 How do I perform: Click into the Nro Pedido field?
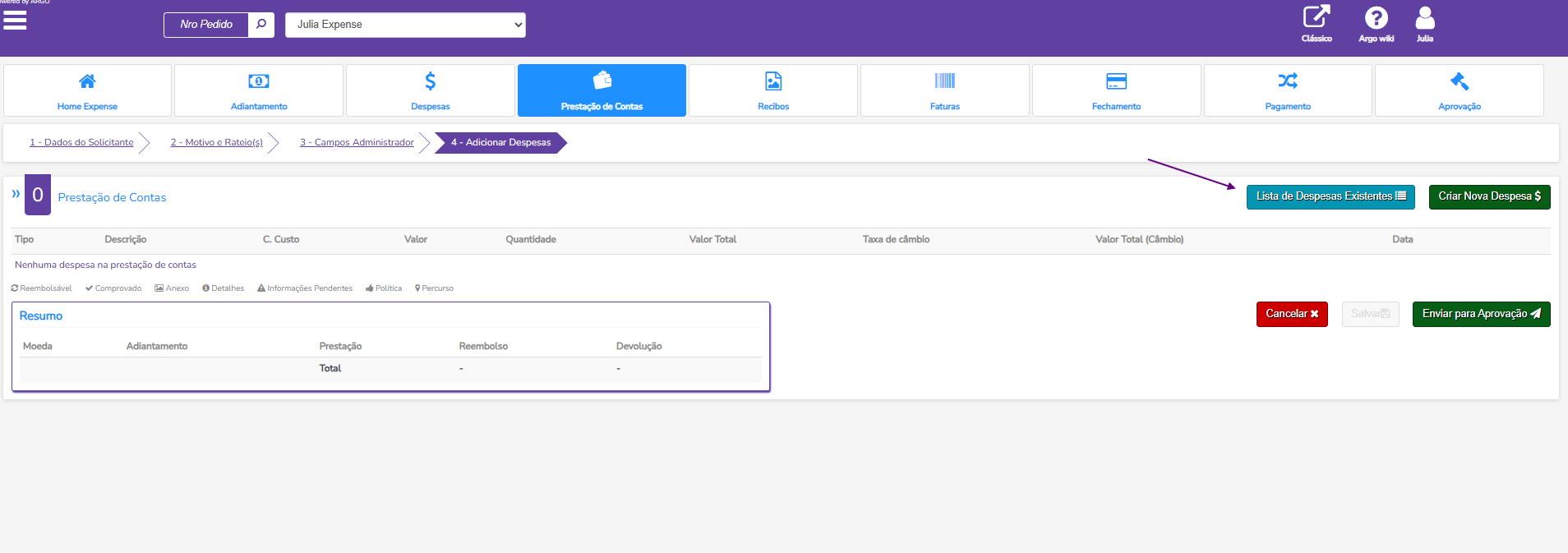[206, 25]
